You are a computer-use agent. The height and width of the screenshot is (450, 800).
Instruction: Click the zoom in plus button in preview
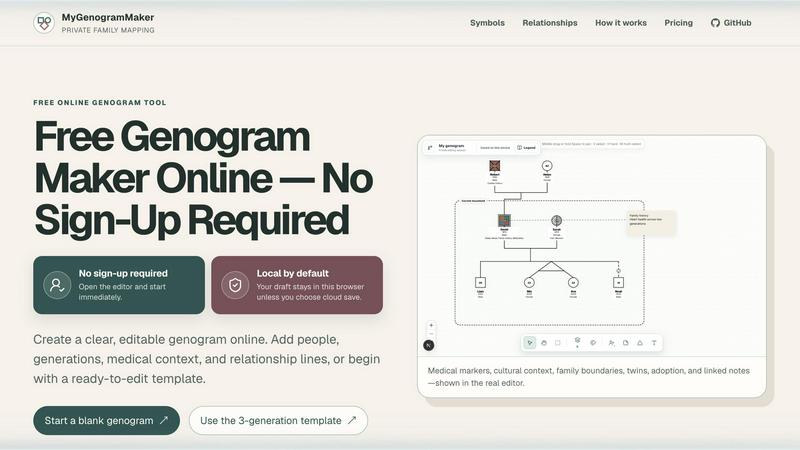431,325
